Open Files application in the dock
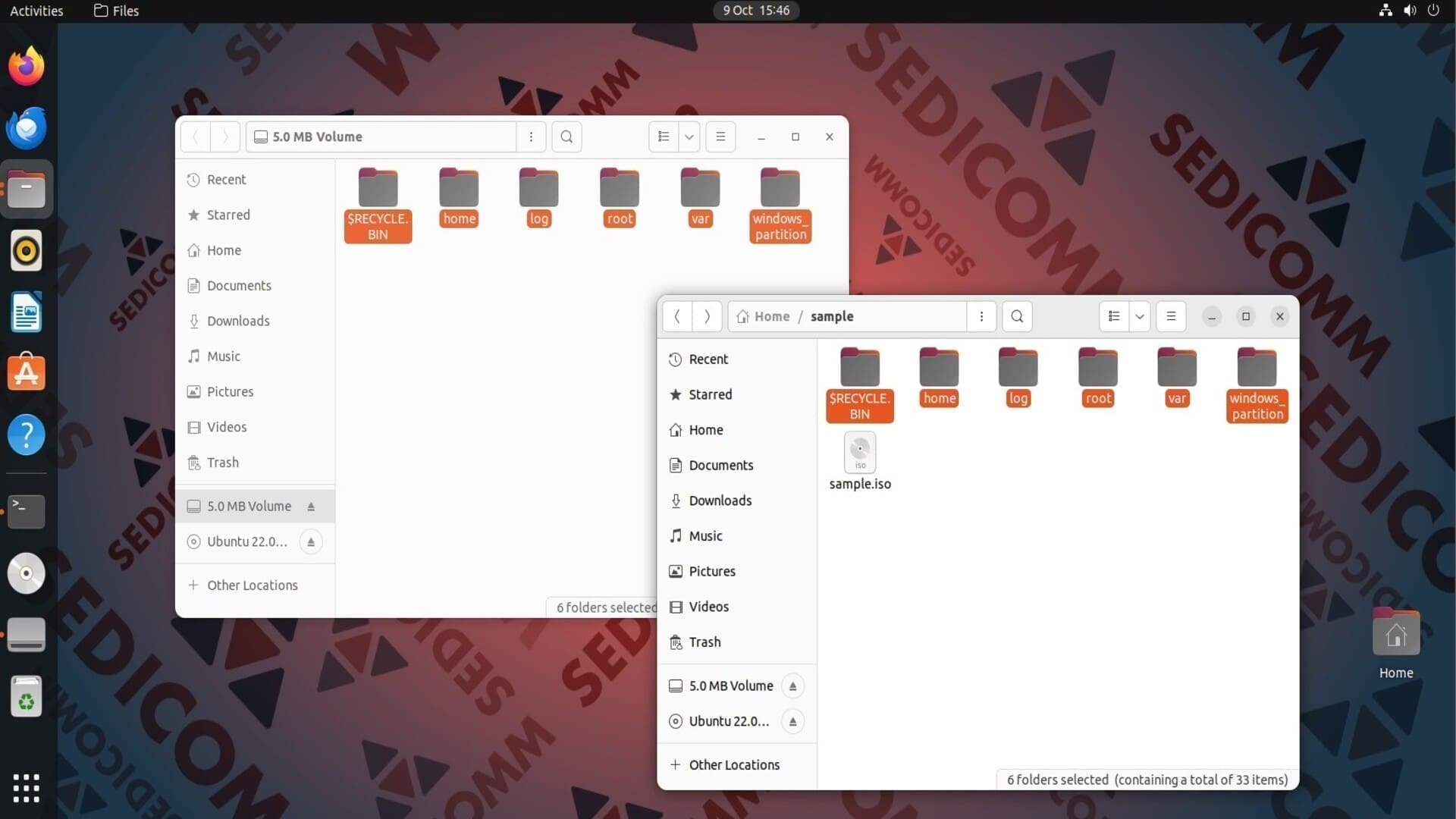1456x819 pixels. pos(27,189)
